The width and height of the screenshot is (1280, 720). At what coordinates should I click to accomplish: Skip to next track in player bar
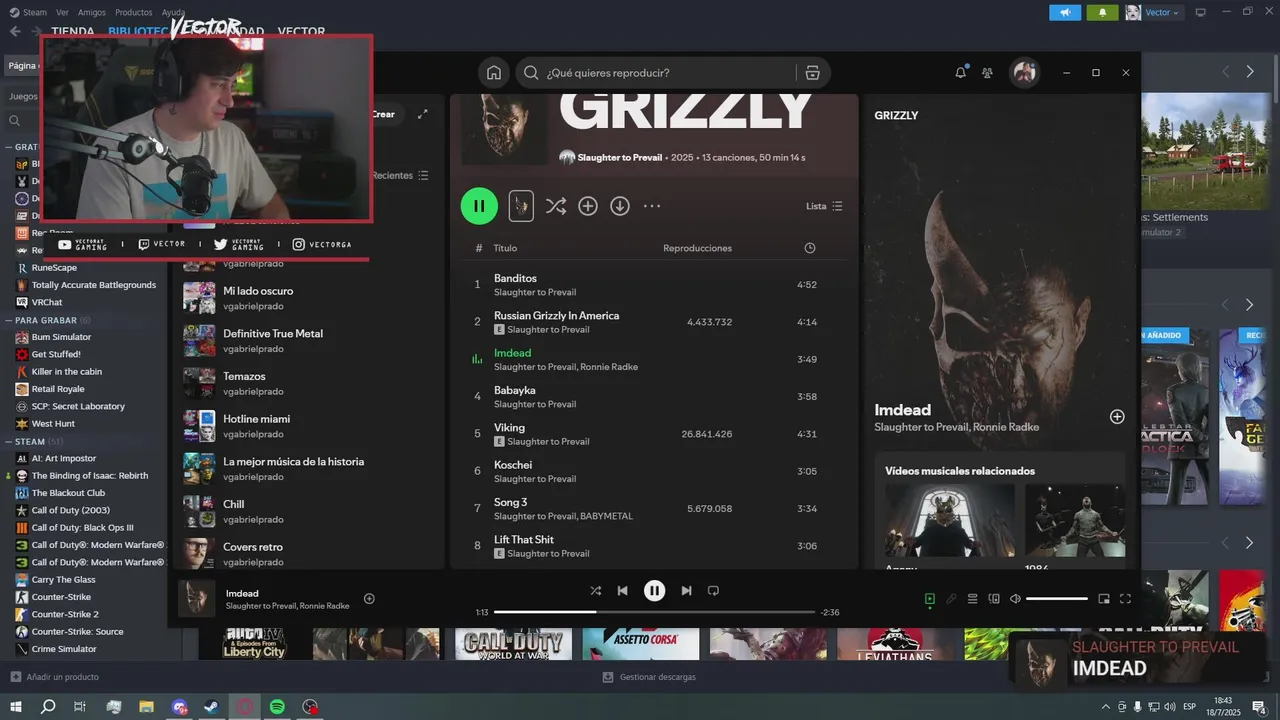tap(686, 591)
